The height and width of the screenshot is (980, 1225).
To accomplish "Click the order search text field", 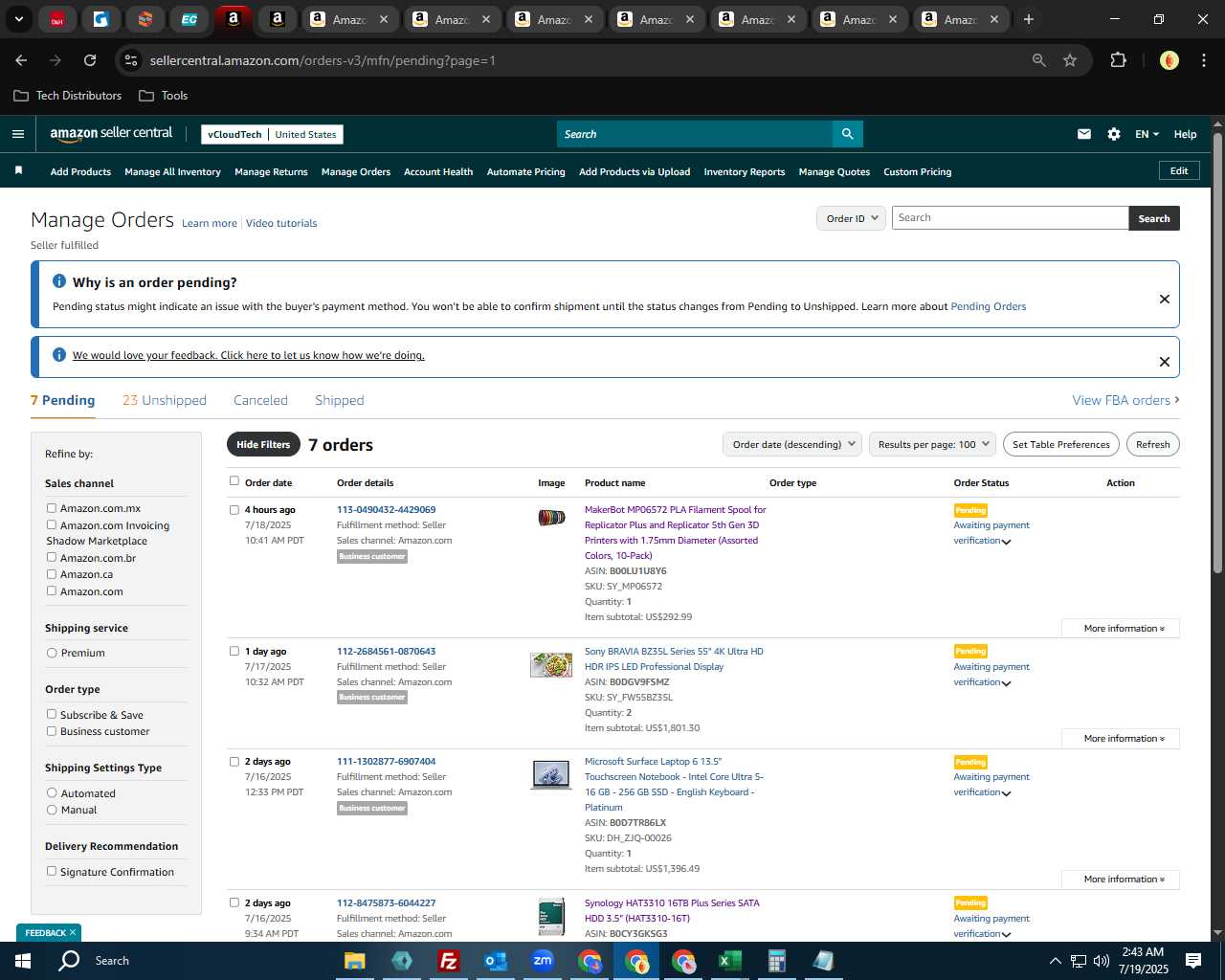I will pos(1010,218).
